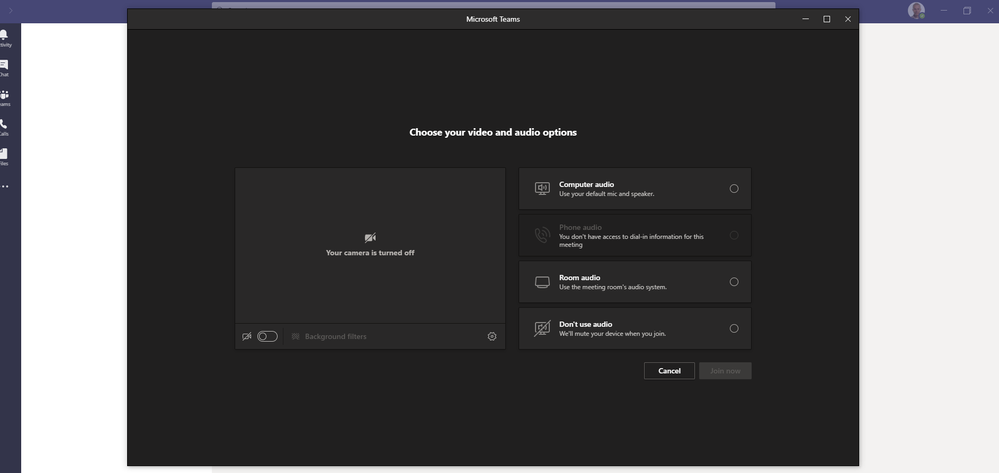Open the Activity bell in sidebar
Image resolution: width=999 pixels, height=473 pixels.
click(x=5, y=38)
